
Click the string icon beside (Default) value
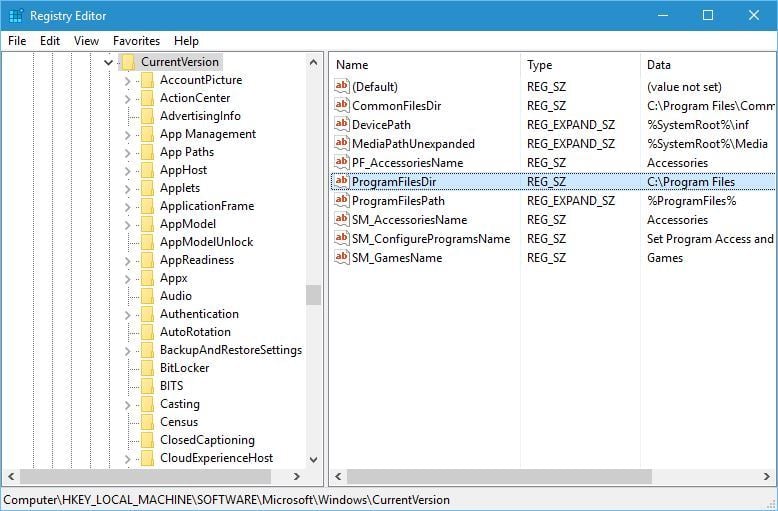point(341,86)
